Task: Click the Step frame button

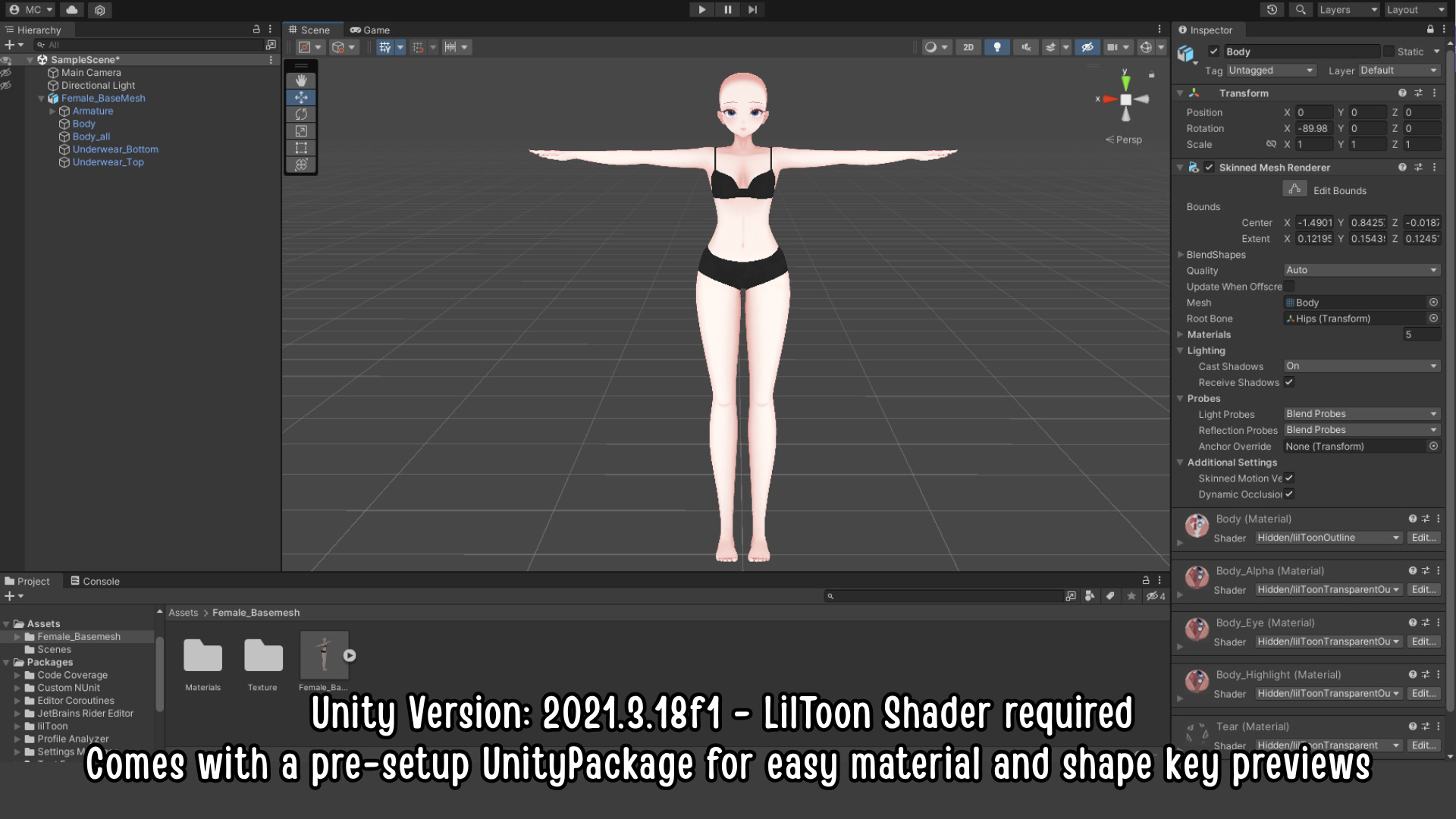Action: (x=752, y=10)
